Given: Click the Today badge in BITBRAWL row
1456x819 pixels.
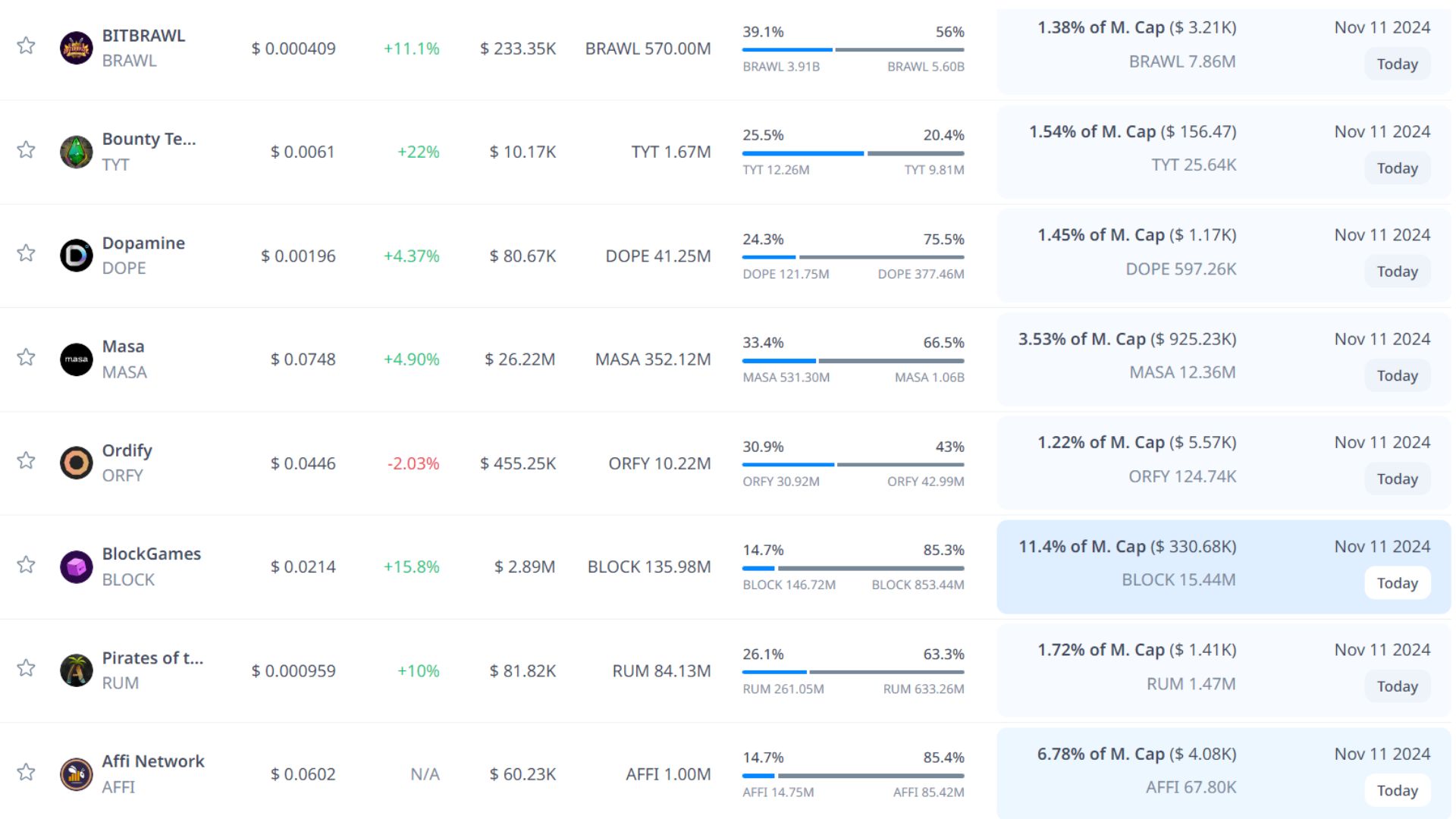Looking at the screenshot, I should (x=1397, y=64).
